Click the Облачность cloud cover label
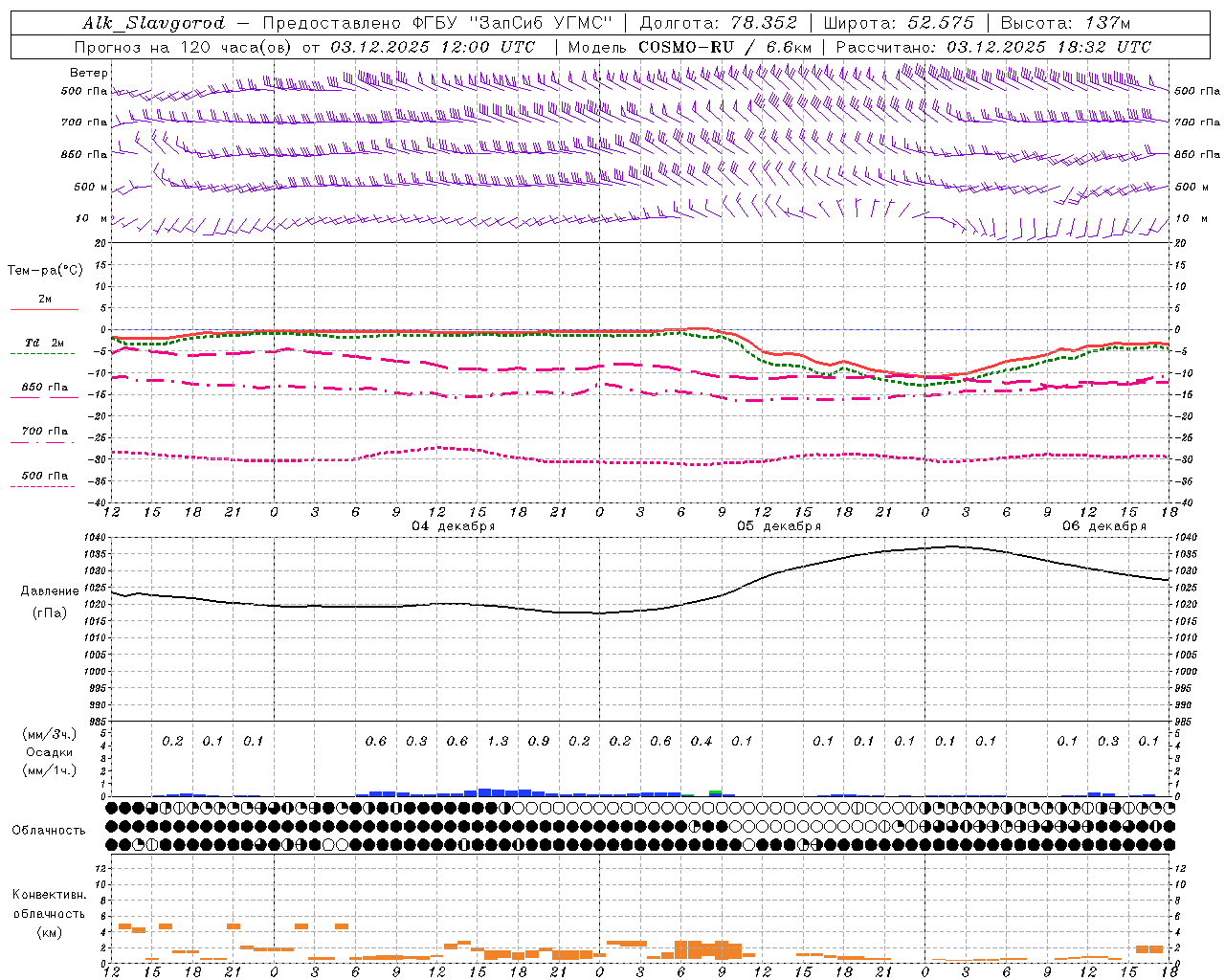1225x980 pixels. coord(49,831)
